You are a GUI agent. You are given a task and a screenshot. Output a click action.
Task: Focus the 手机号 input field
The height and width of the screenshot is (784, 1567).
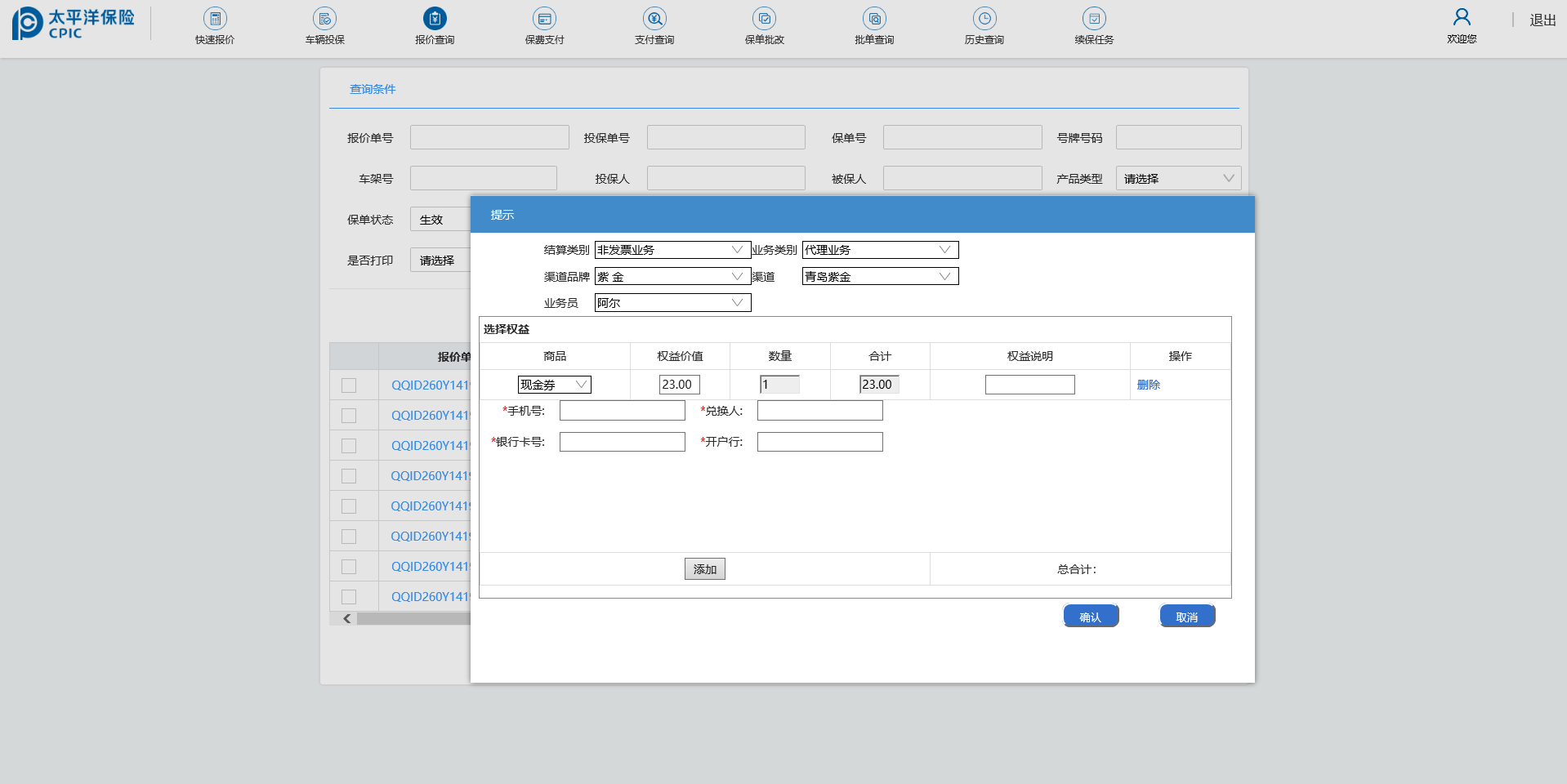(622, 411)
